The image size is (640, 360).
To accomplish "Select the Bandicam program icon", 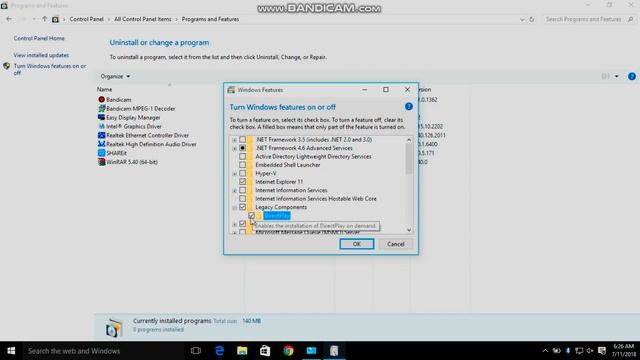I will click(102, 100).
